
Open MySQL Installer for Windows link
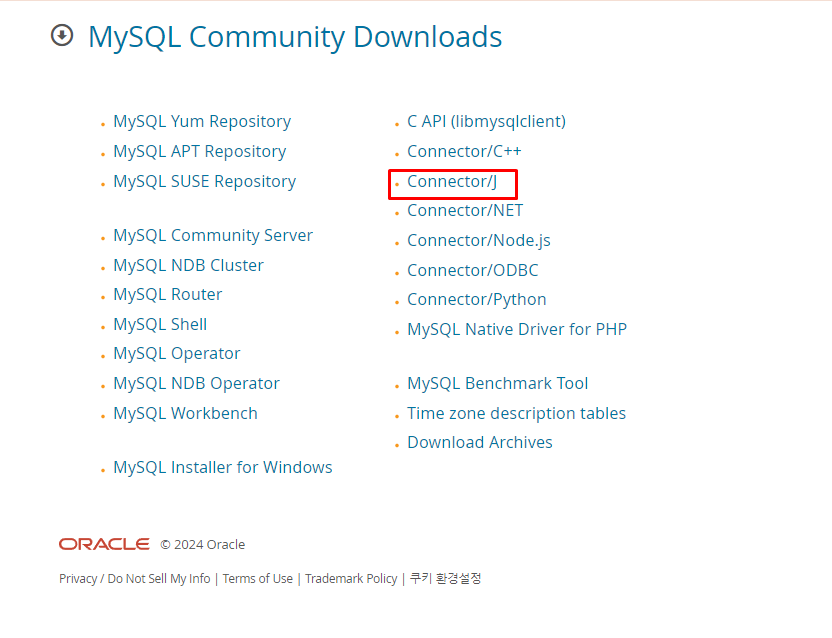[223, 468]
